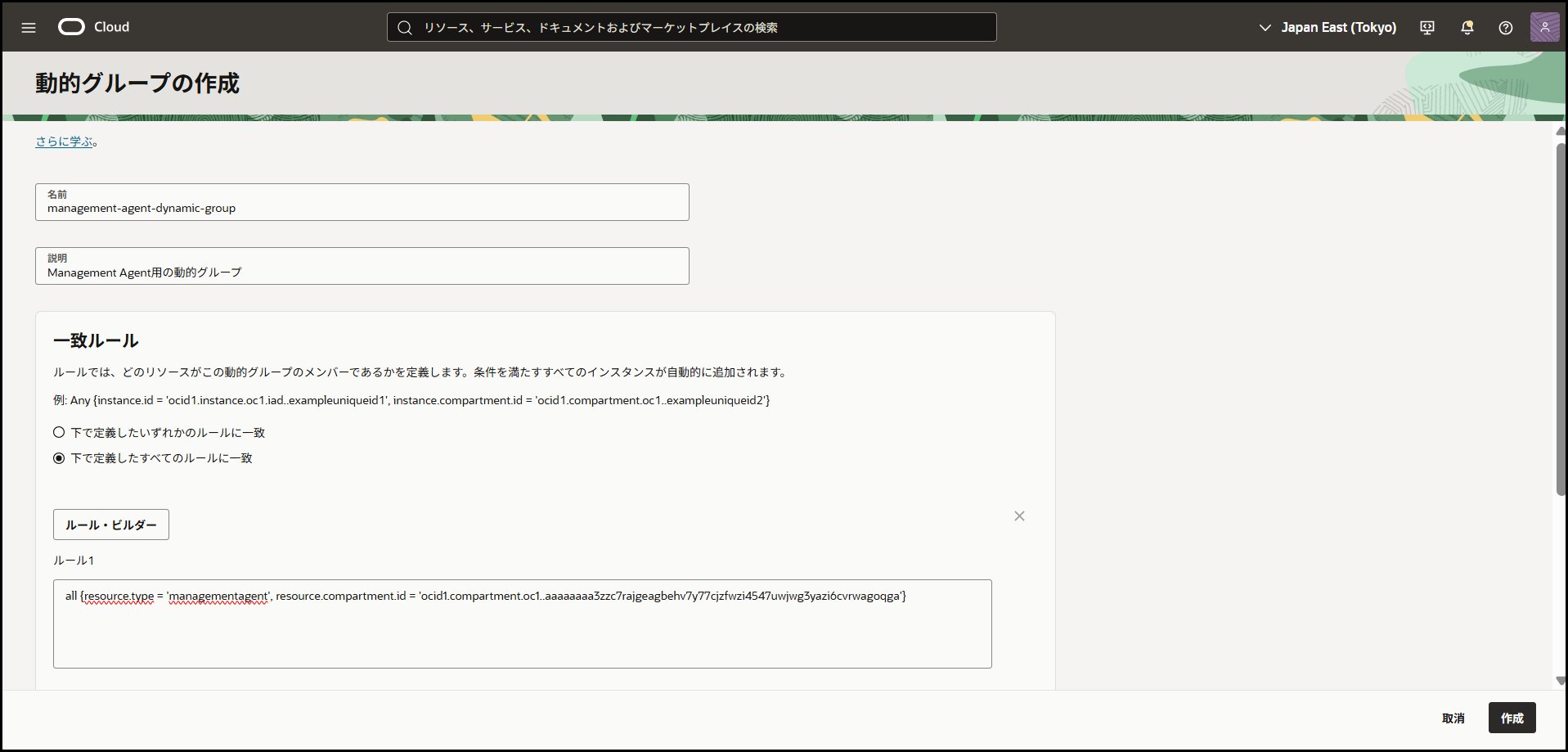Click the page vertical scrollbar
Screen dimensions: 1568x752
tap(1560, 319)
